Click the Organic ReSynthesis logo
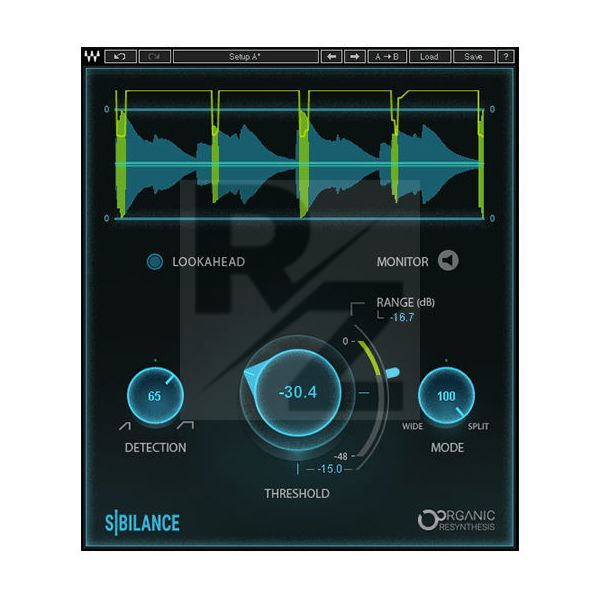The width and height of the screenshot is (600, 600). 456,520
